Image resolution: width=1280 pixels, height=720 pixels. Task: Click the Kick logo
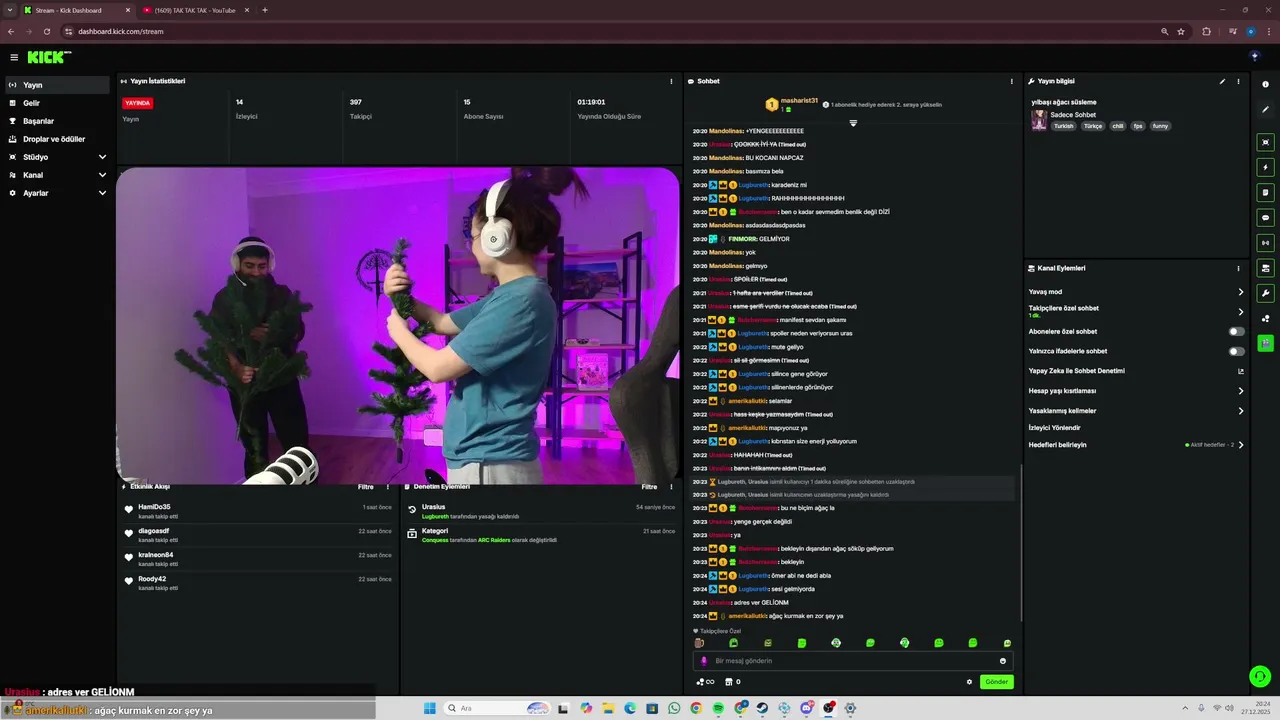point(49,57)
